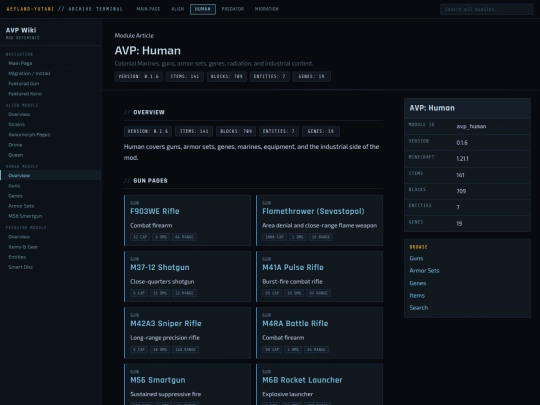Open the M6B Rocket Launcher gun card
540x405 pixels.
click(x=319, y=384)
